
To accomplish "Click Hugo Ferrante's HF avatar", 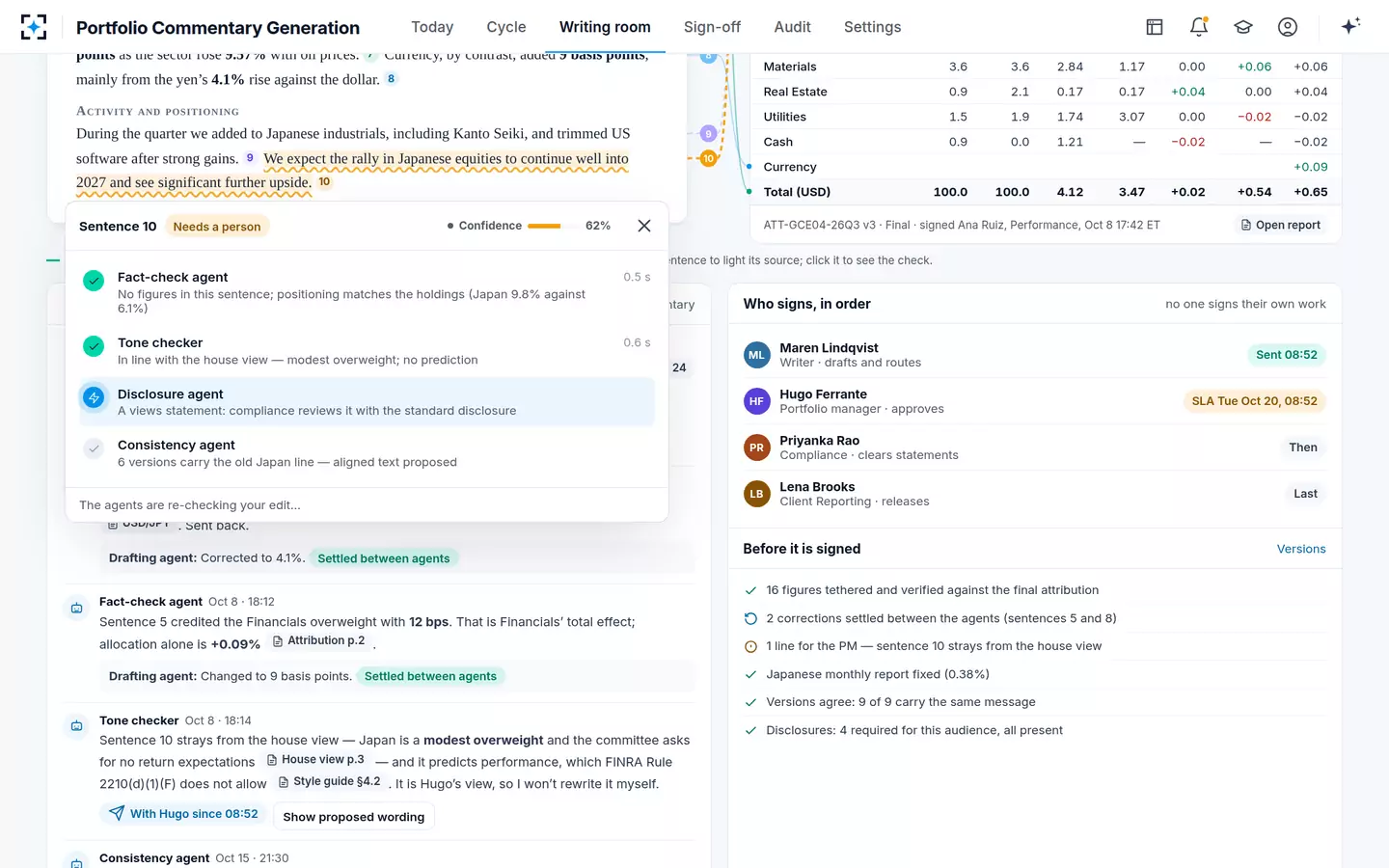I will pos(757,401).
